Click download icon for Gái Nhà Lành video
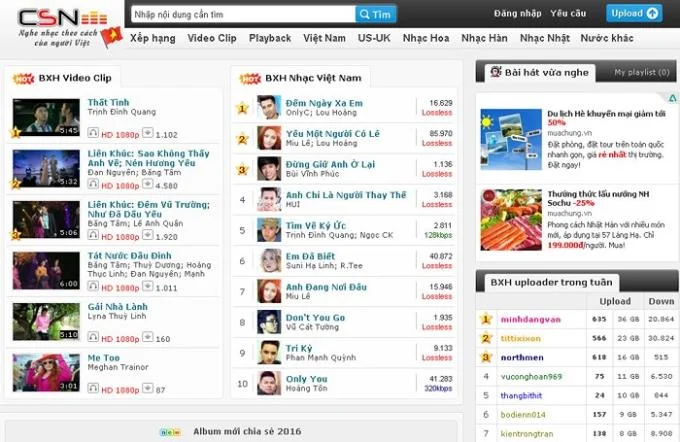The image size is (680, 442). (x=148, y=337)
